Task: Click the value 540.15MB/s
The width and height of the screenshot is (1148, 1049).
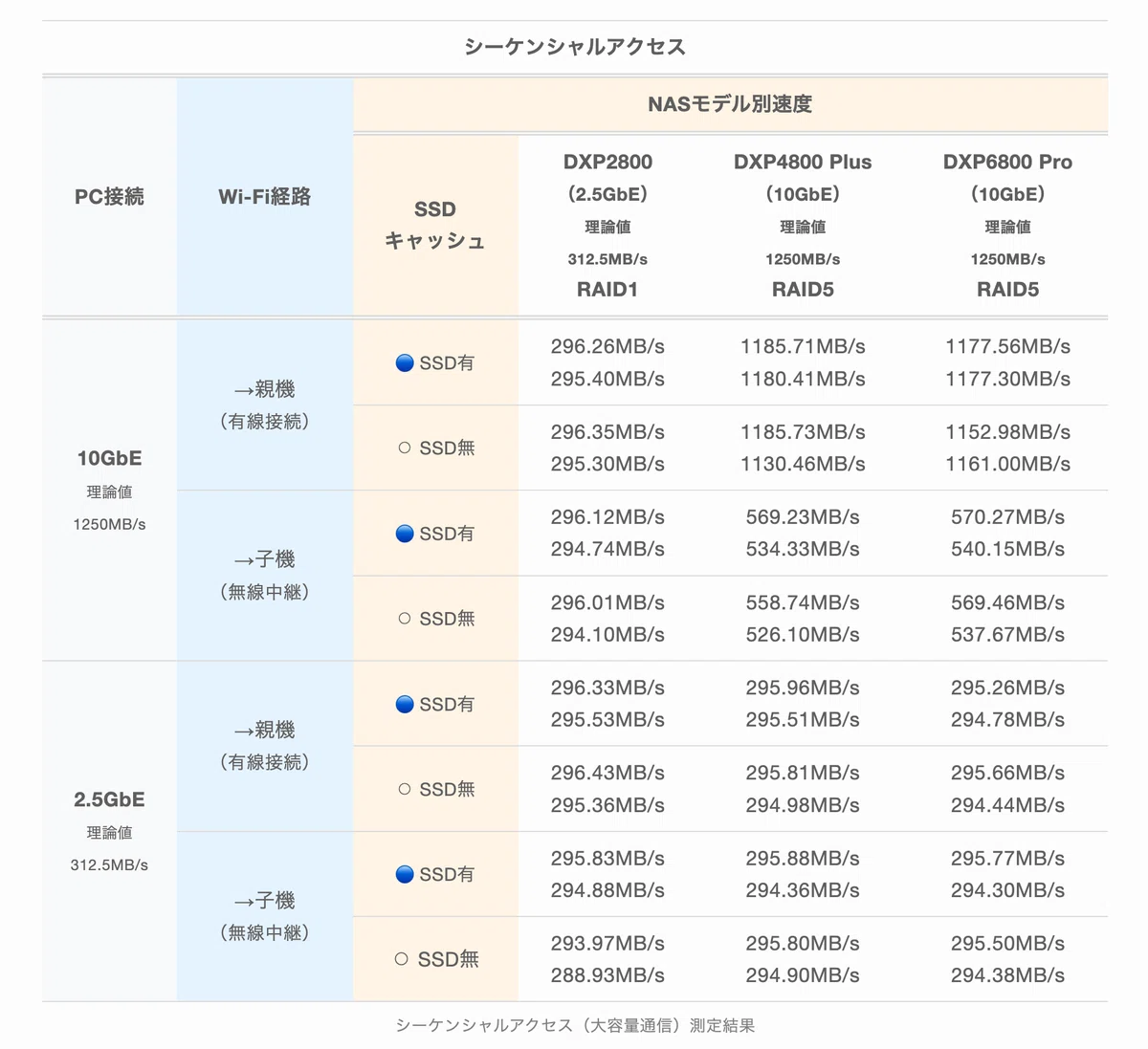Action: pos(1007,549)
